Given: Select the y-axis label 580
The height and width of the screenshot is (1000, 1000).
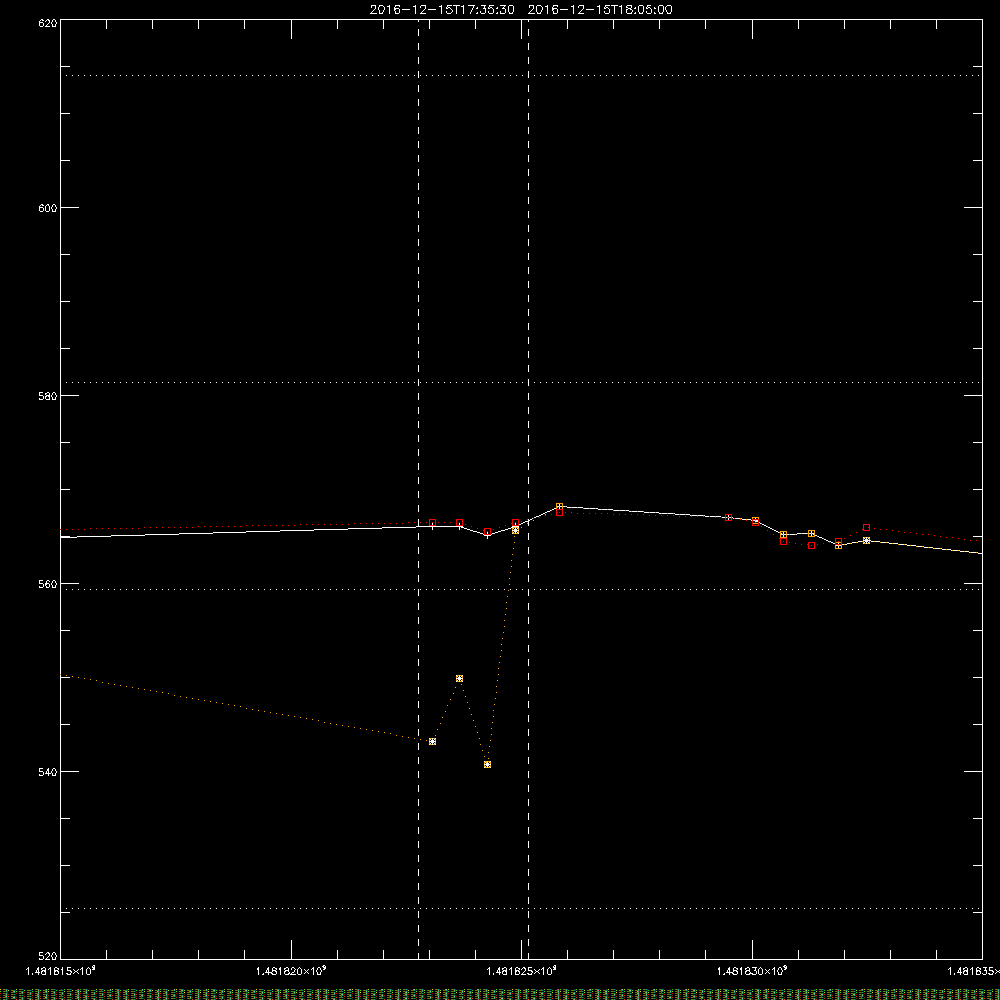Looking at the screenshot, I should (49, 395).
